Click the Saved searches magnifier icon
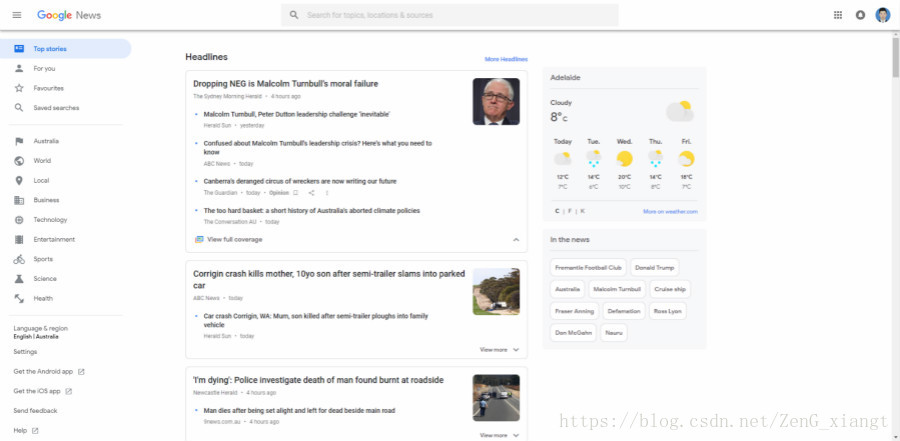Viewport: 900px width, 441px height. 19,107
